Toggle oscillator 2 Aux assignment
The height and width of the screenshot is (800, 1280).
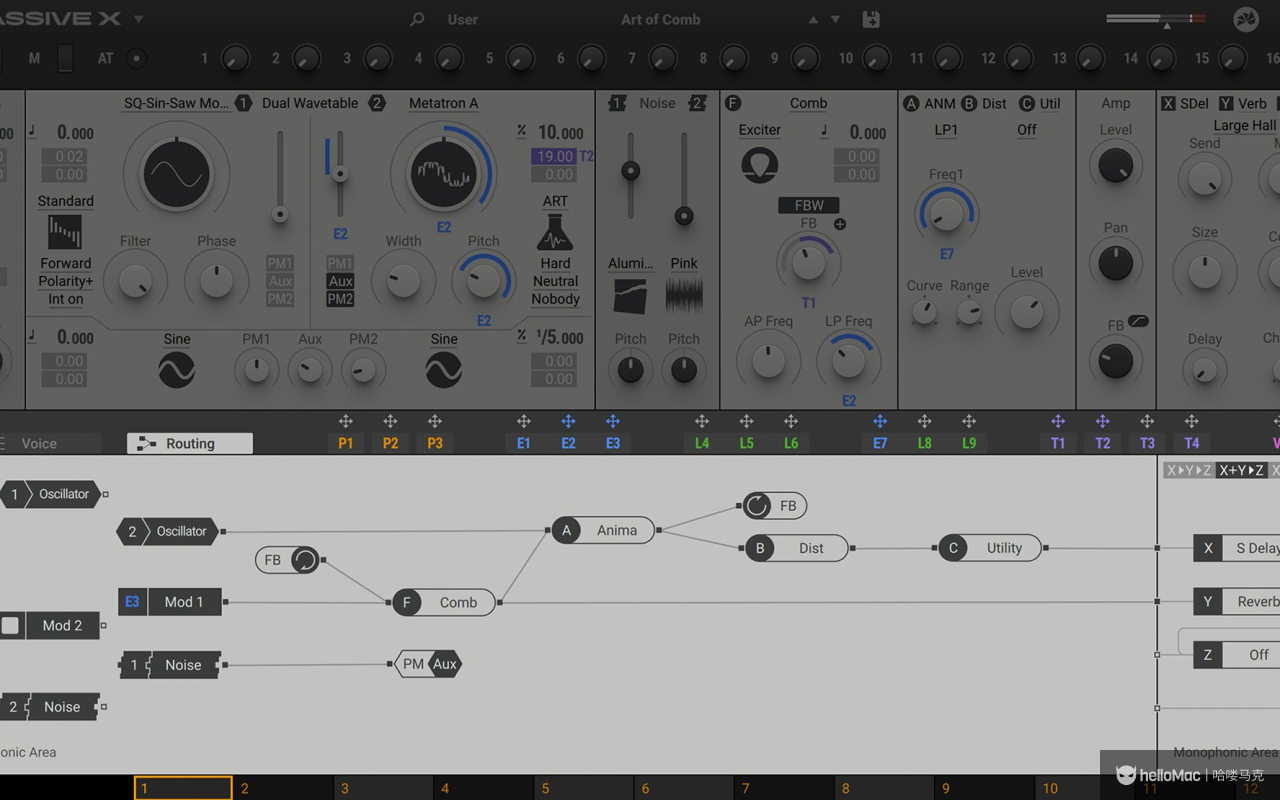click(x=340, y=282)
